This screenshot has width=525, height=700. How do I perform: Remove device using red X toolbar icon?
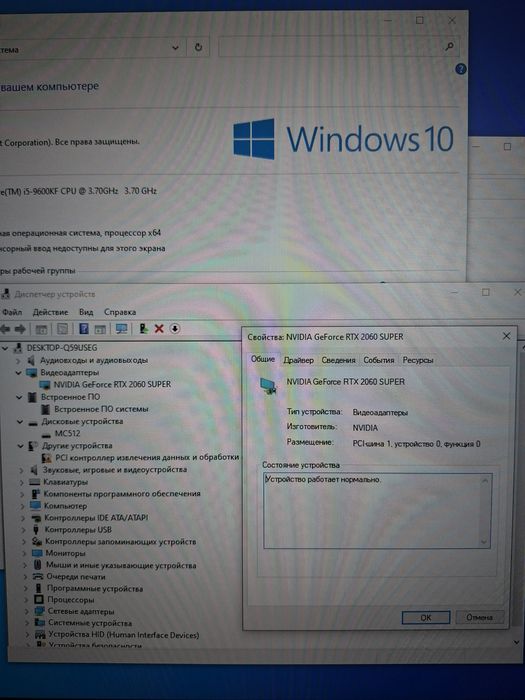coord(159,329)
